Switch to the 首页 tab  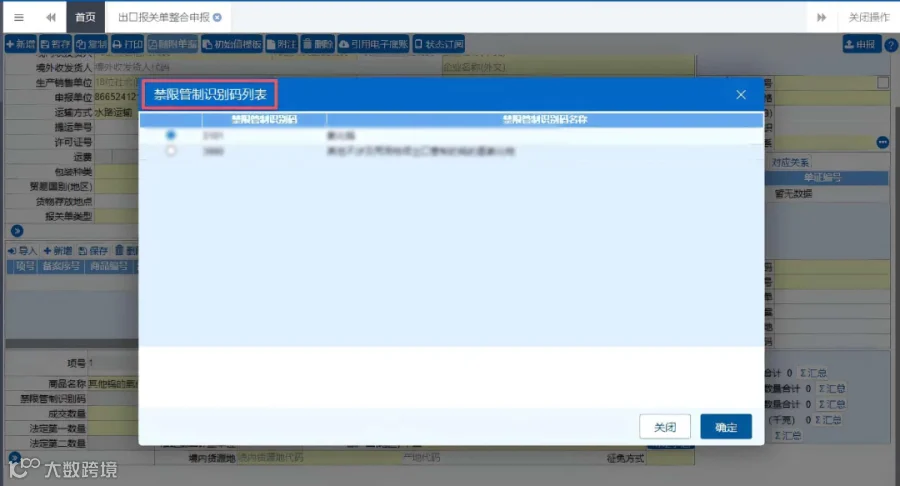click(x=86, y=17)
